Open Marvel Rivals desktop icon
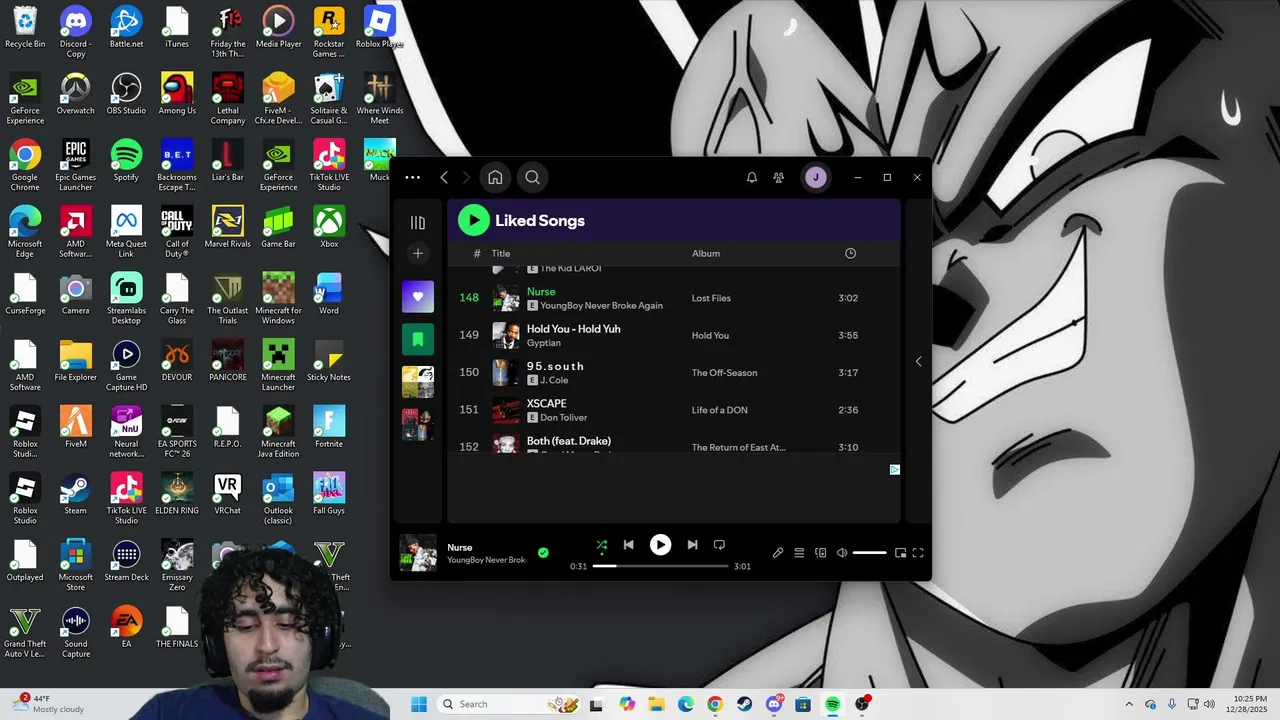 pyautogui.click(x=227, y=227)
